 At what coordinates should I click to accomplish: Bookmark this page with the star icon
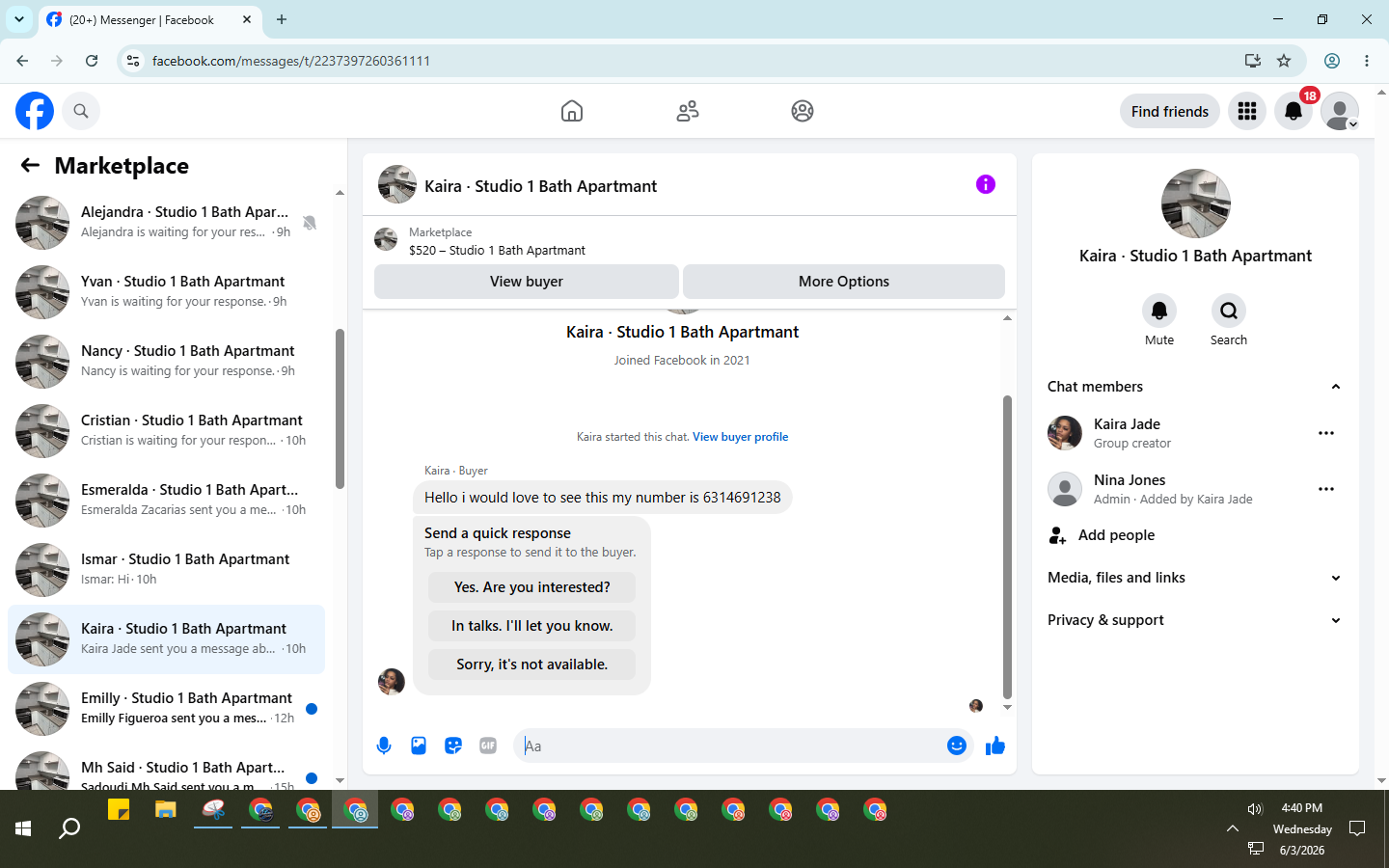(1284, 61)
